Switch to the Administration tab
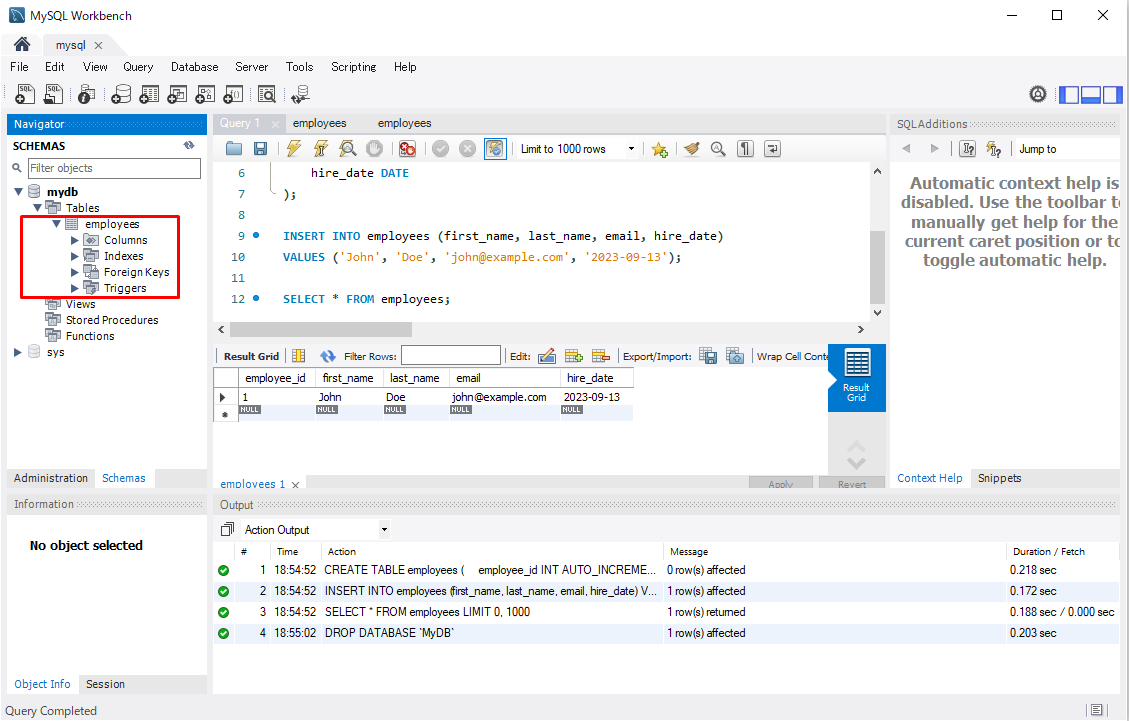This screenshot has height=721, width=1129. (51, 478)
